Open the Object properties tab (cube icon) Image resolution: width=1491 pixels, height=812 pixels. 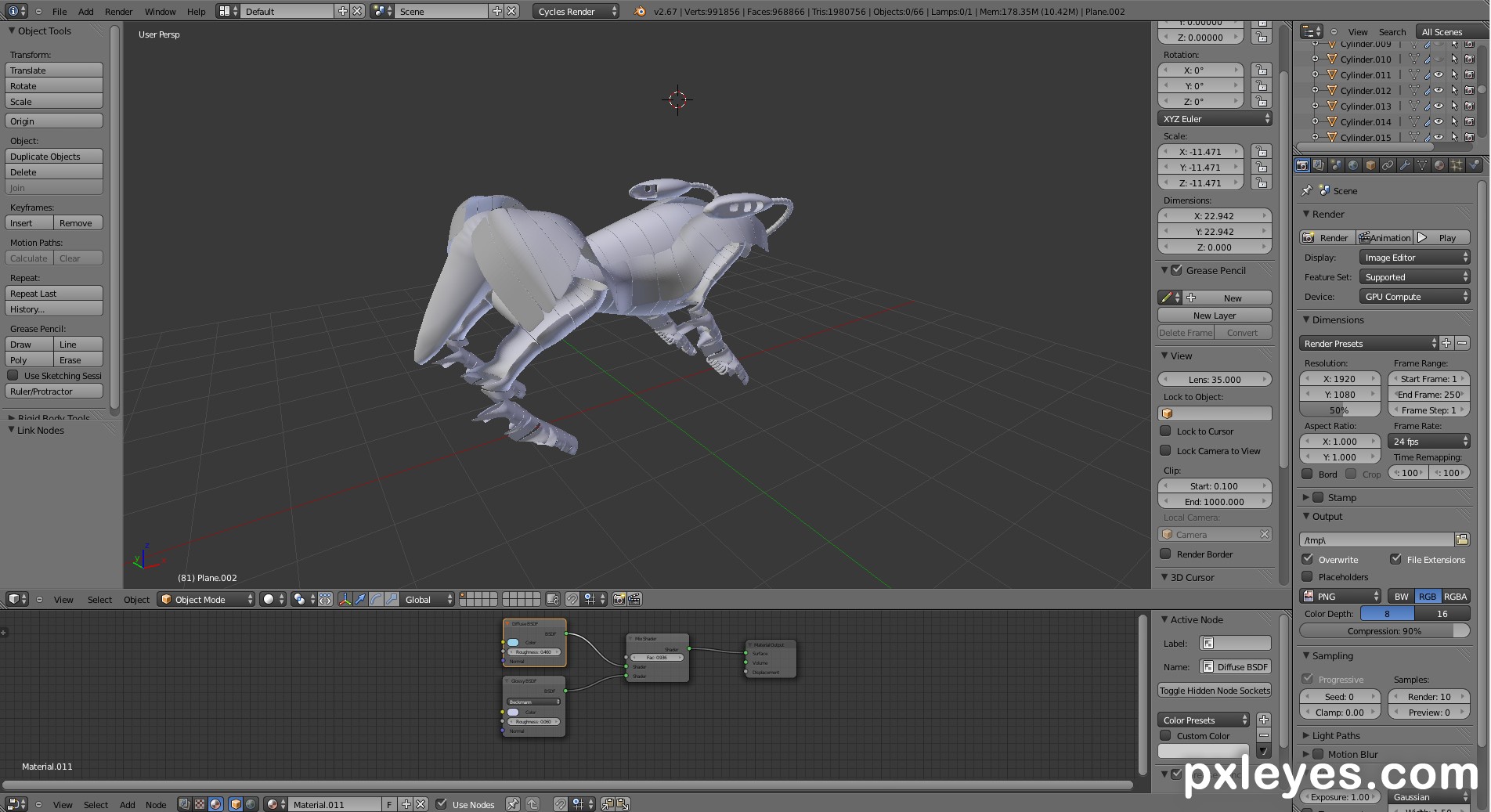pyautogui.click(x=1370, y=165)
